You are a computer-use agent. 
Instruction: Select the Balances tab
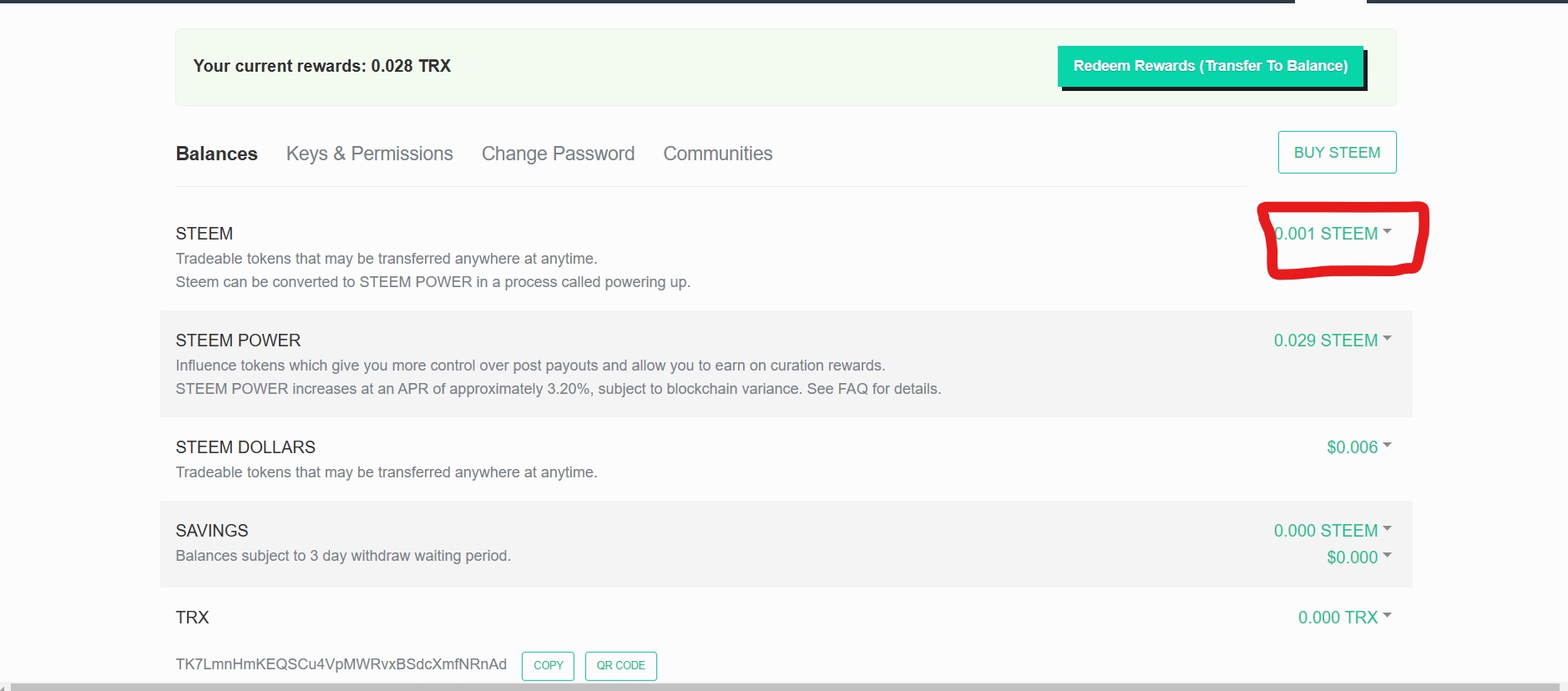tap(216, 154)
